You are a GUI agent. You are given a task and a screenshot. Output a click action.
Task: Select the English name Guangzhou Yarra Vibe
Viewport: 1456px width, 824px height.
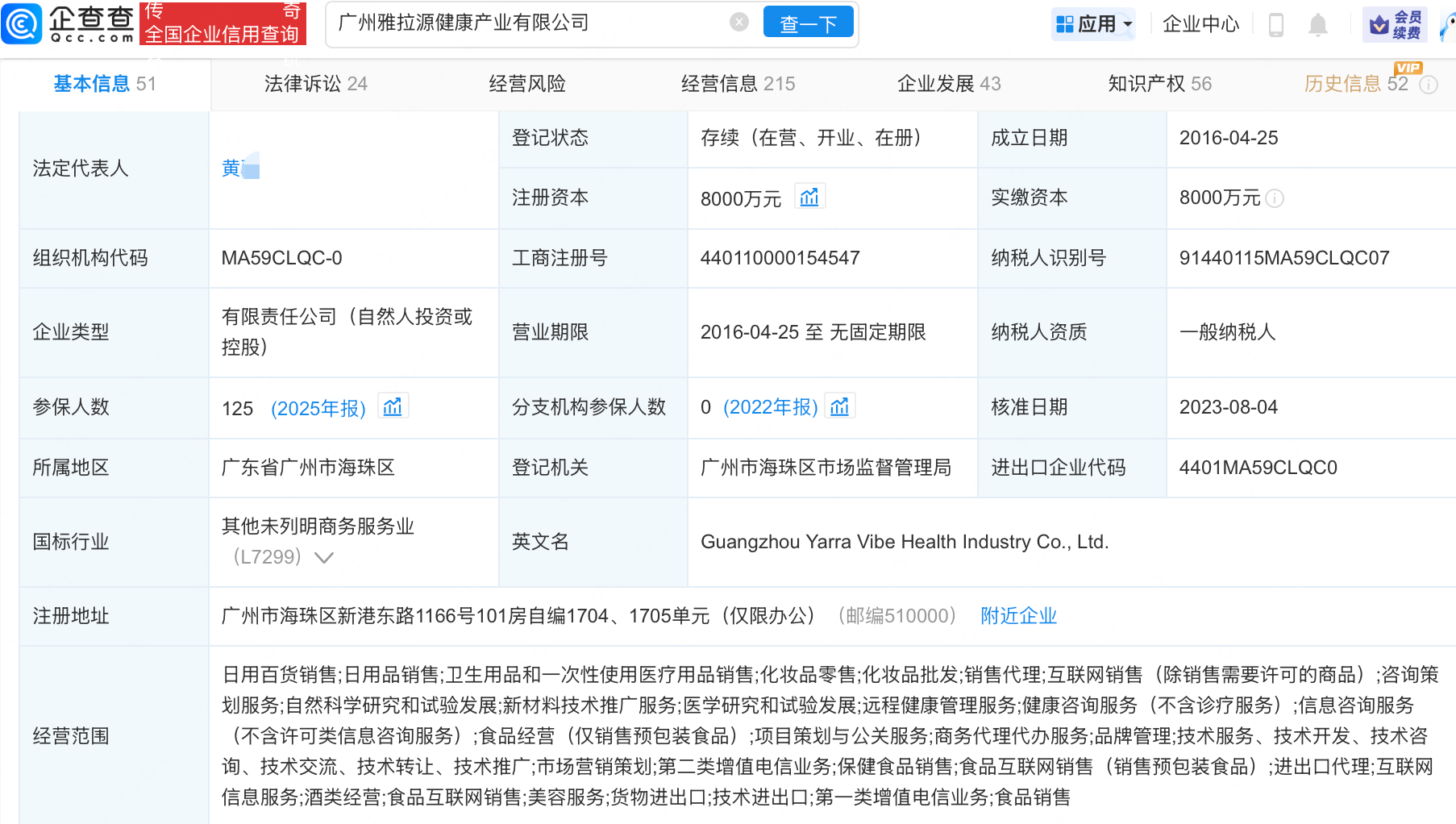[x=905, y=542]
